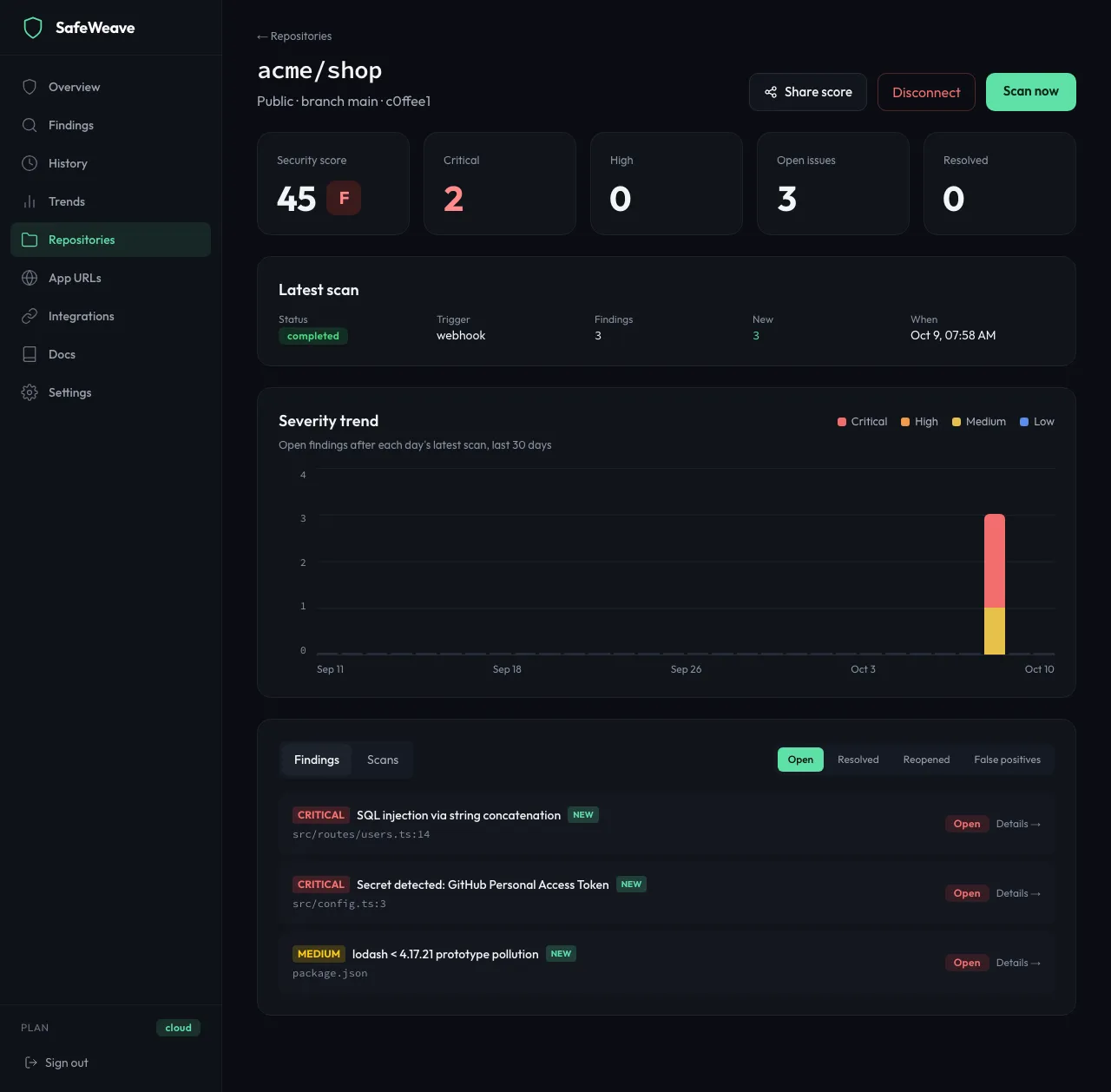Switch to the Scans tab
This screenshot has height=1092, width=1111.
(x=383, y=760)
